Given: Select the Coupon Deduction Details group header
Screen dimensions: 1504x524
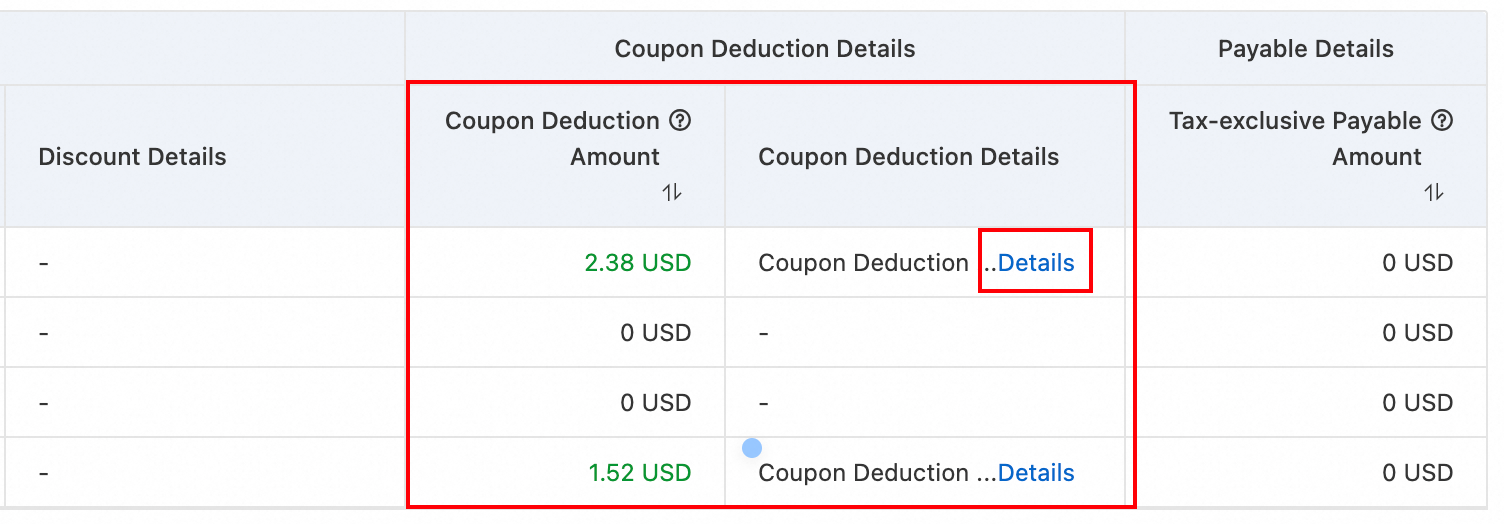Looking at the screenshot, I should 765,49.
